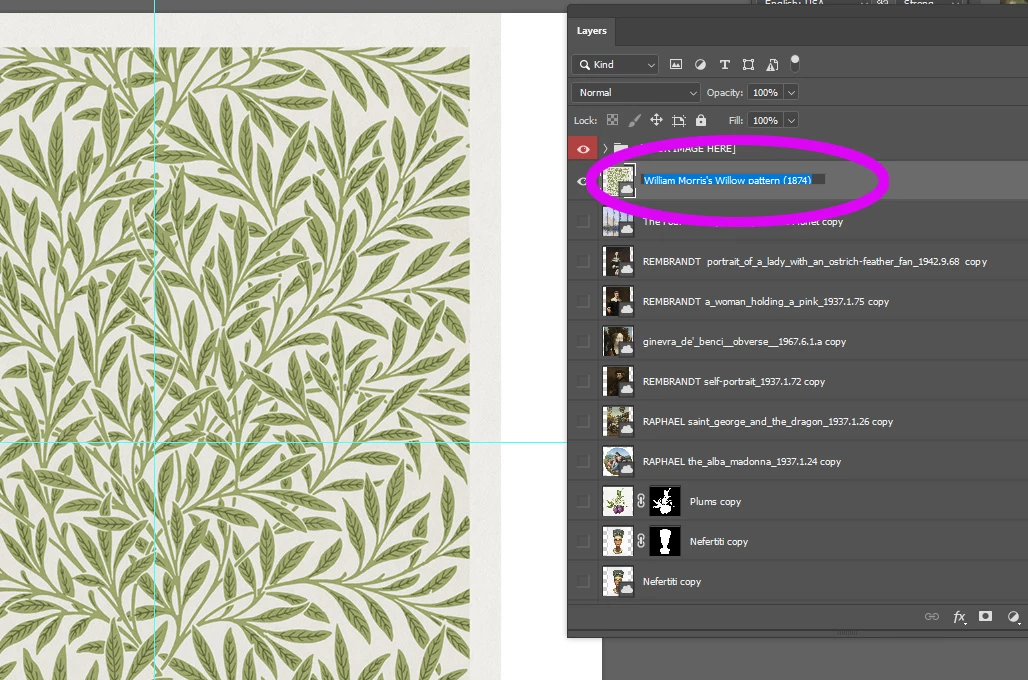The width and height of the screenshot is (1028, 680).
Task: Show the REMBRANDT portrait_of_a_lady layer
Action: tap(582, 261)
